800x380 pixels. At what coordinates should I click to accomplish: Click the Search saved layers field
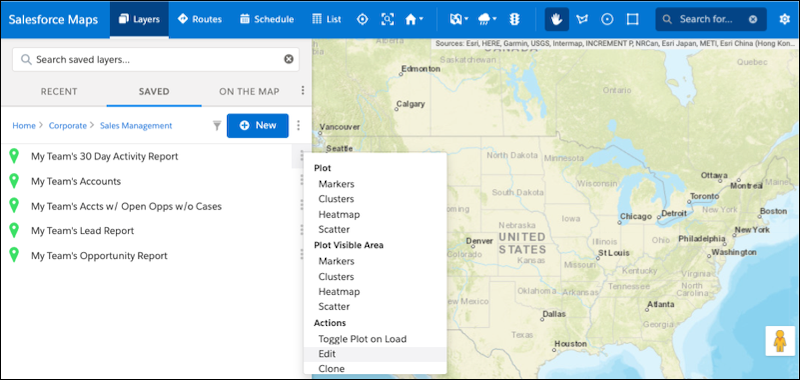(156, 60)
